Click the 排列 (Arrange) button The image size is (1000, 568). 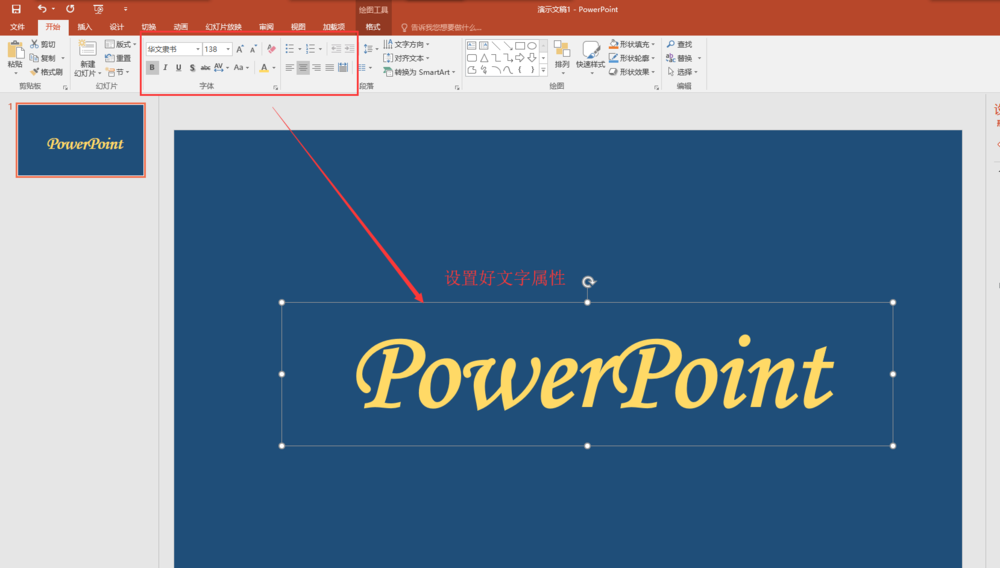pyautogui.click(x=562, y=56)
